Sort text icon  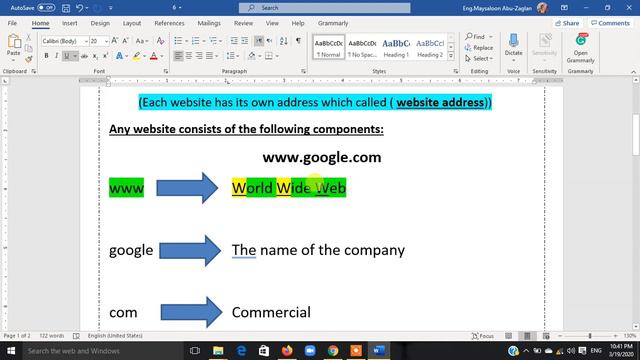coord(284,41)
